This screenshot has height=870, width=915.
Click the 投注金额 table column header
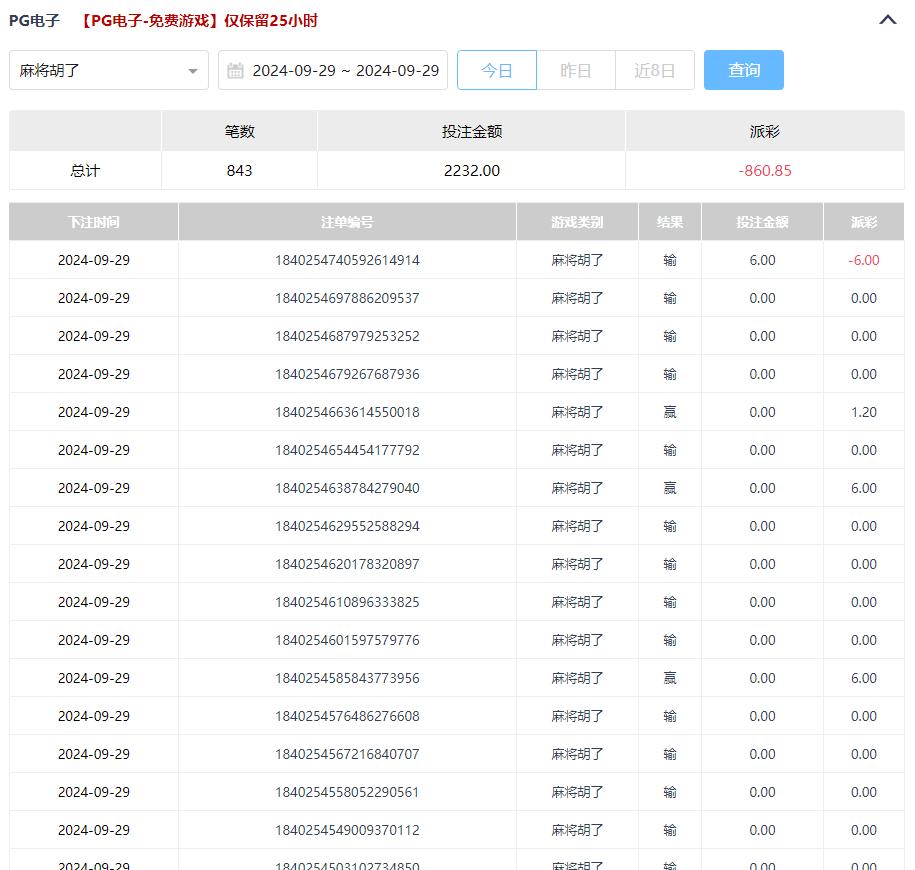[762, 222]
